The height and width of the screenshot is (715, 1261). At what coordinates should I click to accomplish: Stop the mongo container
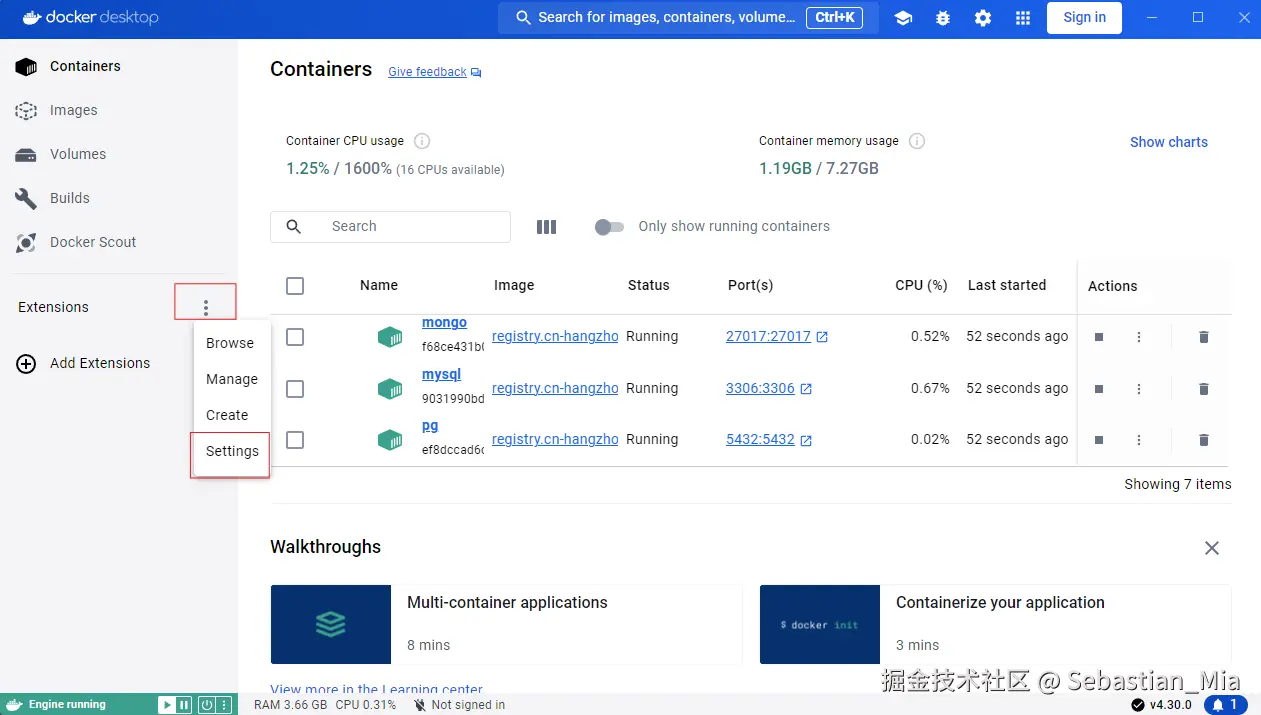(x=1099, y=337)
